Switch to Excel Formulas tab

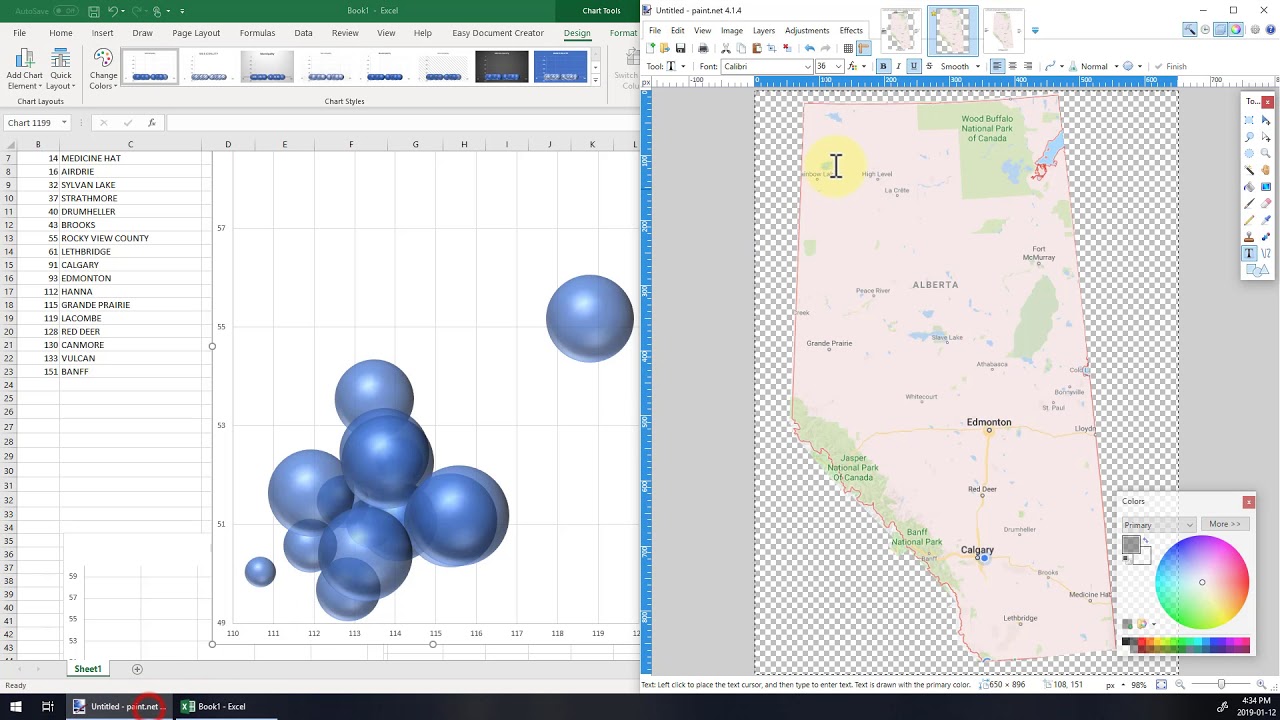[257, 33]
